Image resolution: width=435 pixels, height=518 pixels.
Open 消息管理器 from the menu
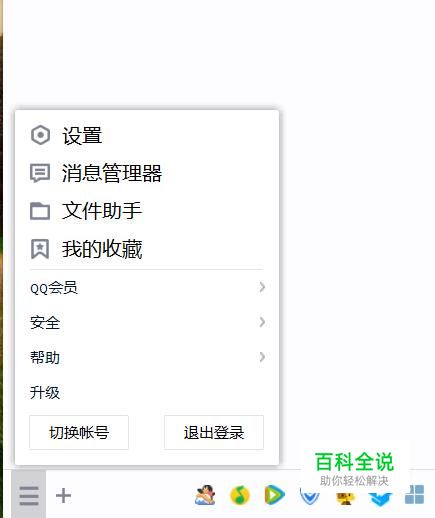click(147, 173)
